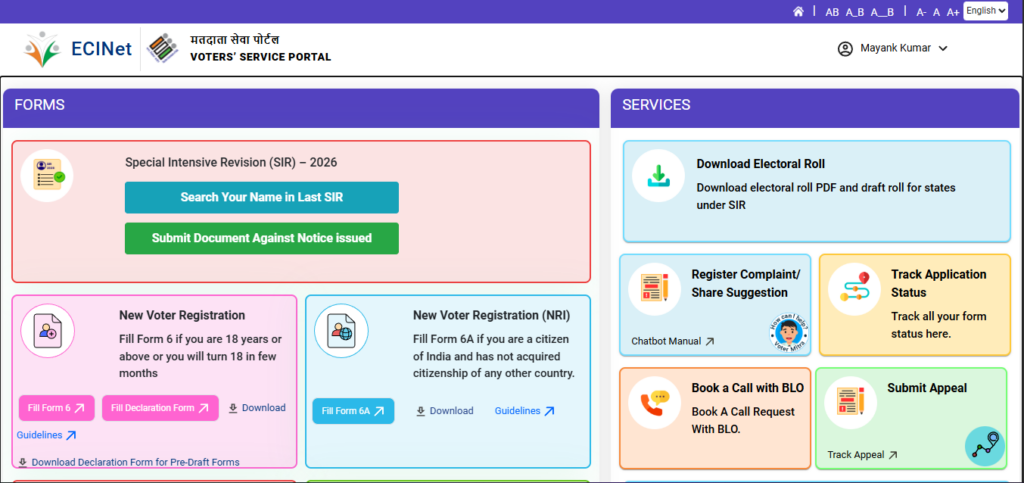The height and width of the screenshot is (483, 1024).
Task: Open Register Complaint/ Share Suggestion title
Action: click(x=746, y=283)
